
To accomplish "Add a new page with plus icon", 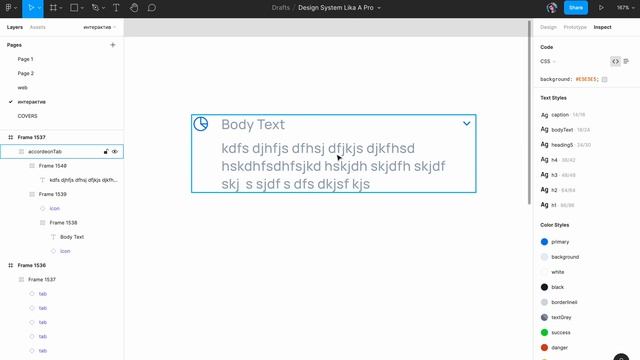I will 113,45.
